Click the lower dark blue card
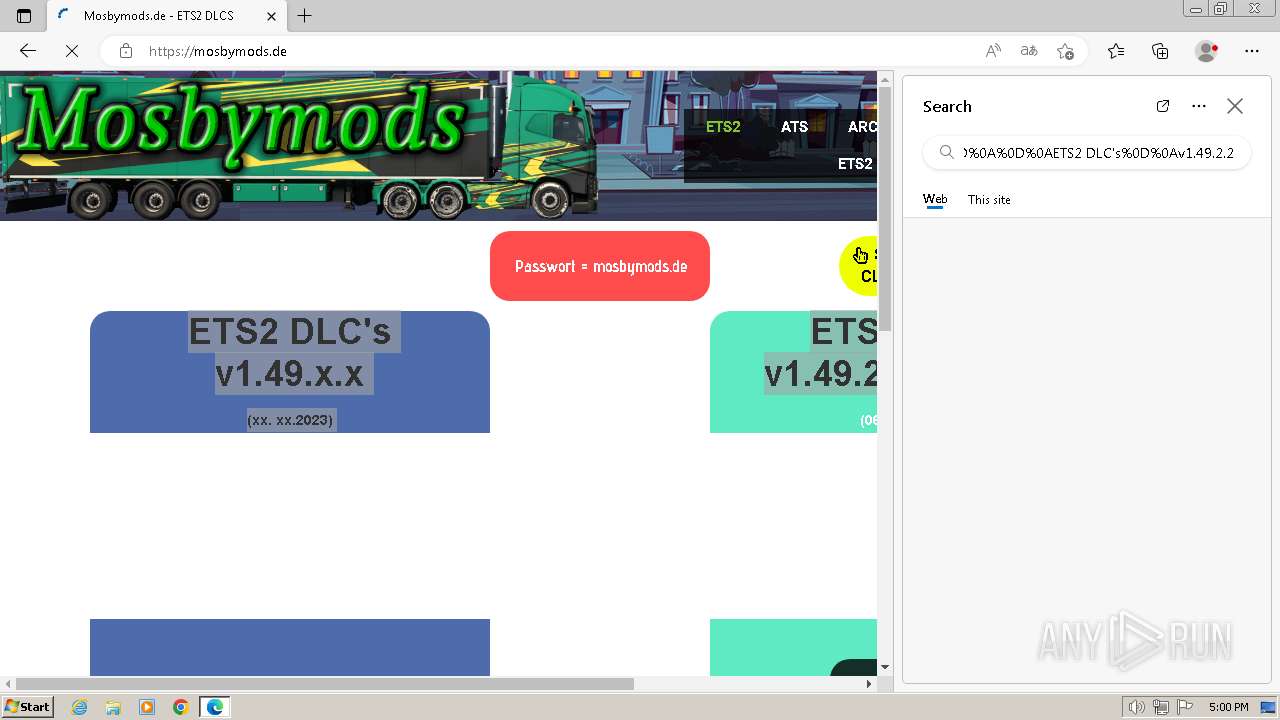The height and width of the screenshot is (720, 1280). (290, 647)
